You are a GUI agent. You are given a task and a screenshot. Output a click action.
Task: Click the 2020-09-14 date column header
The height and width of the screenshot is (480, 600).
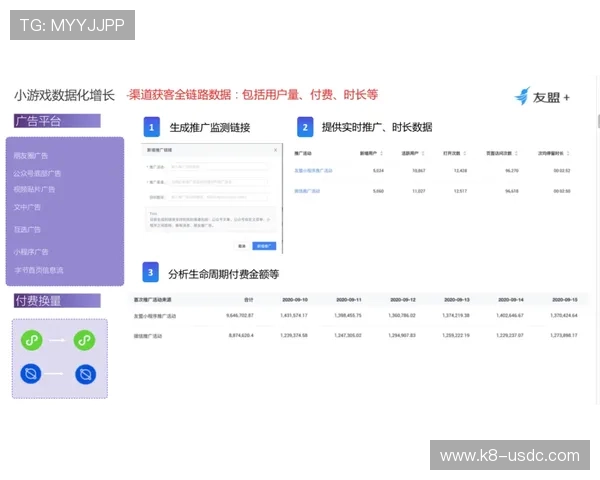point(510,300)
